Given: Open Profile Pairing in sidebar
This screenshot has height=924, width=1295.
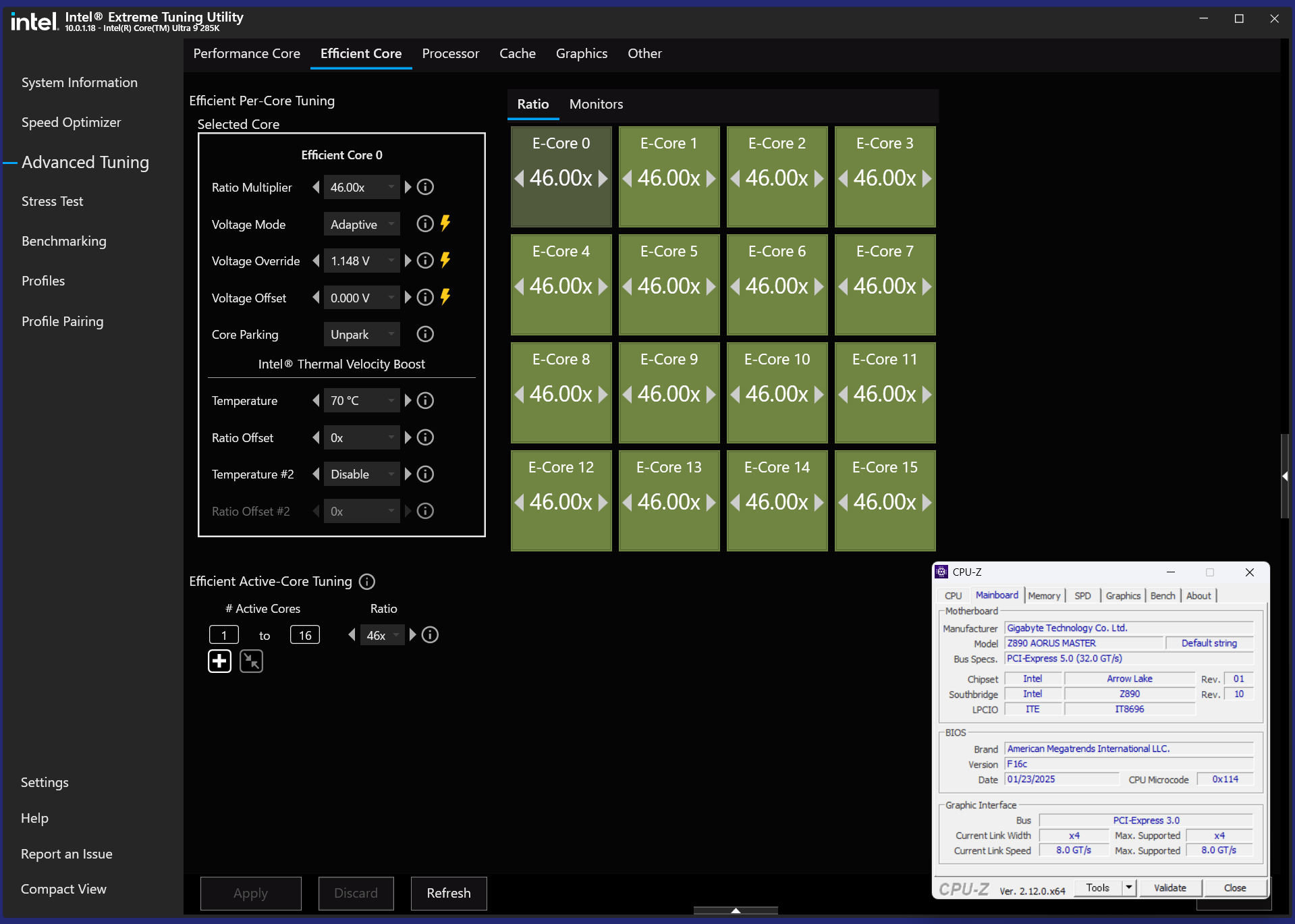Looking at the screenshot, I should click(x=62, y=321).
